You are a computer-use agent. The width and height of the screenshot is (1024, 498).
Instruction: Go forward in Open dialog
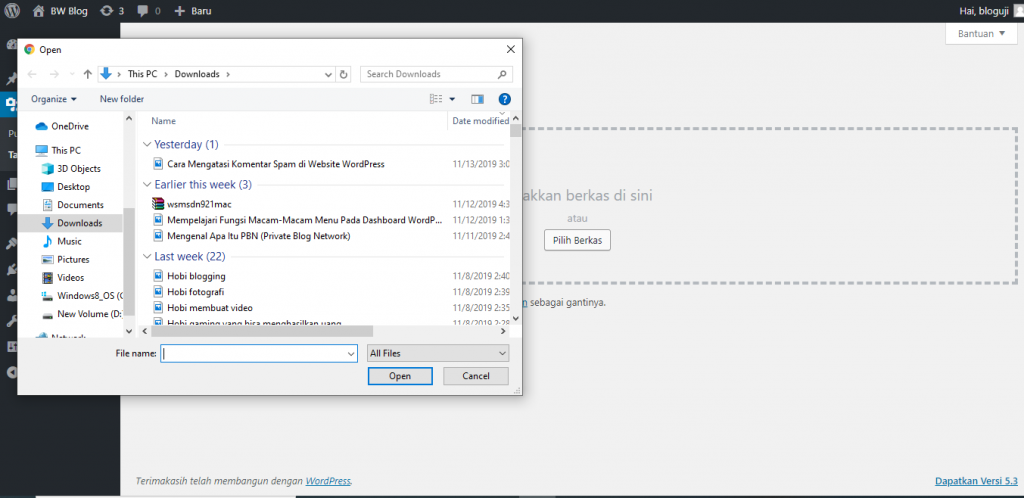tap(54, 74)
